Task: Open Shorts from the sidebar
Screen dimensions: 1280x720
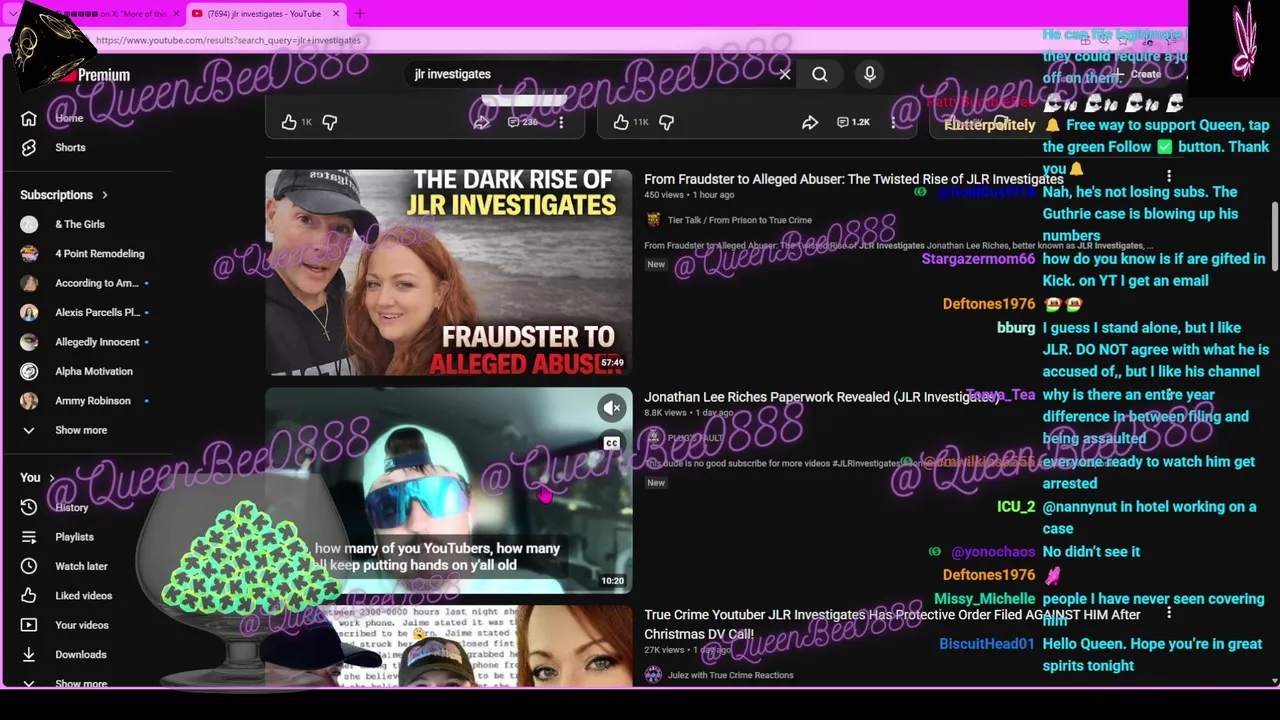Action: pos(70,147)
